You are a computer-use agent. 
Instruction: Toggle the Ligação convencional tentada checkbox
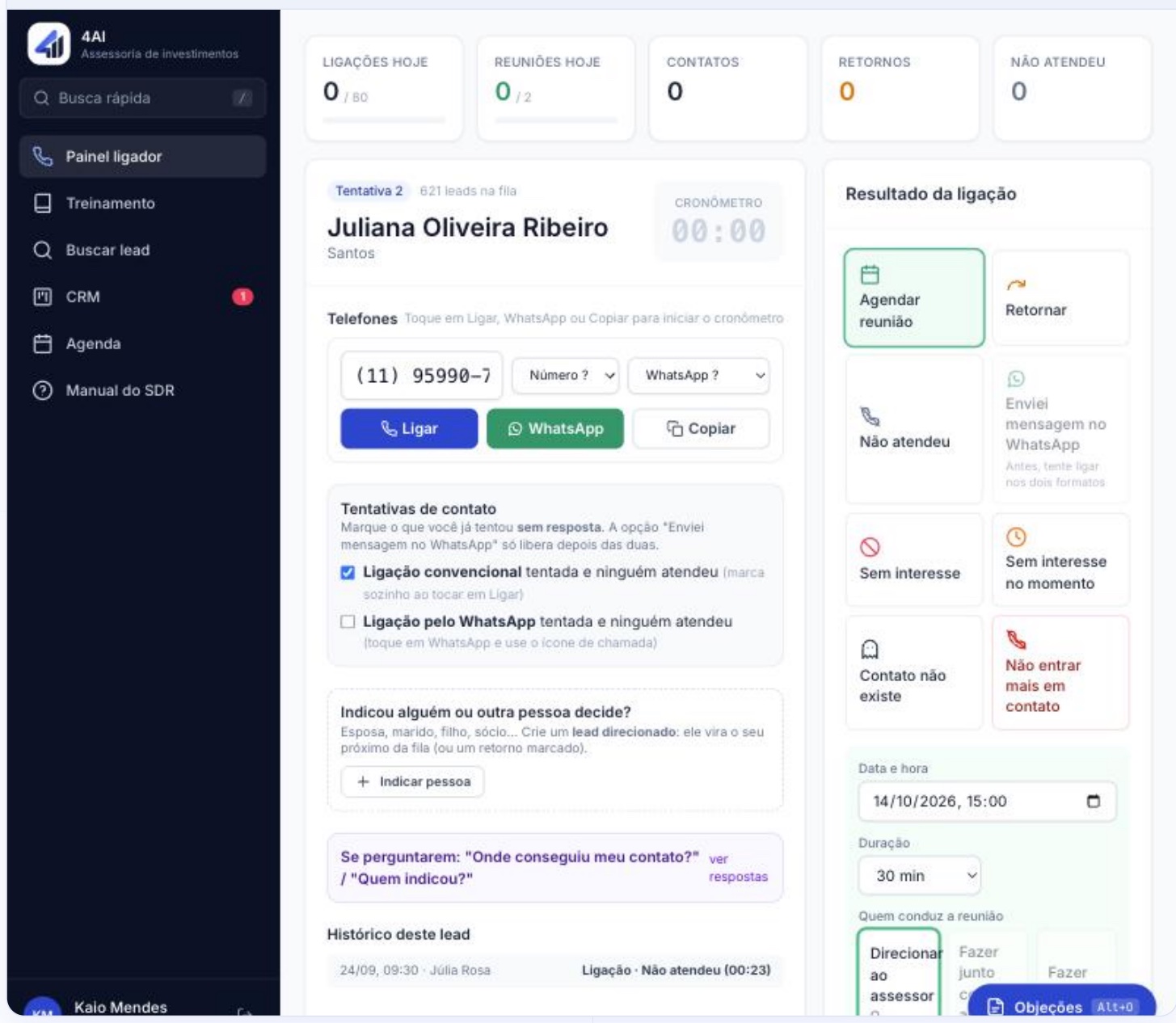348,572
